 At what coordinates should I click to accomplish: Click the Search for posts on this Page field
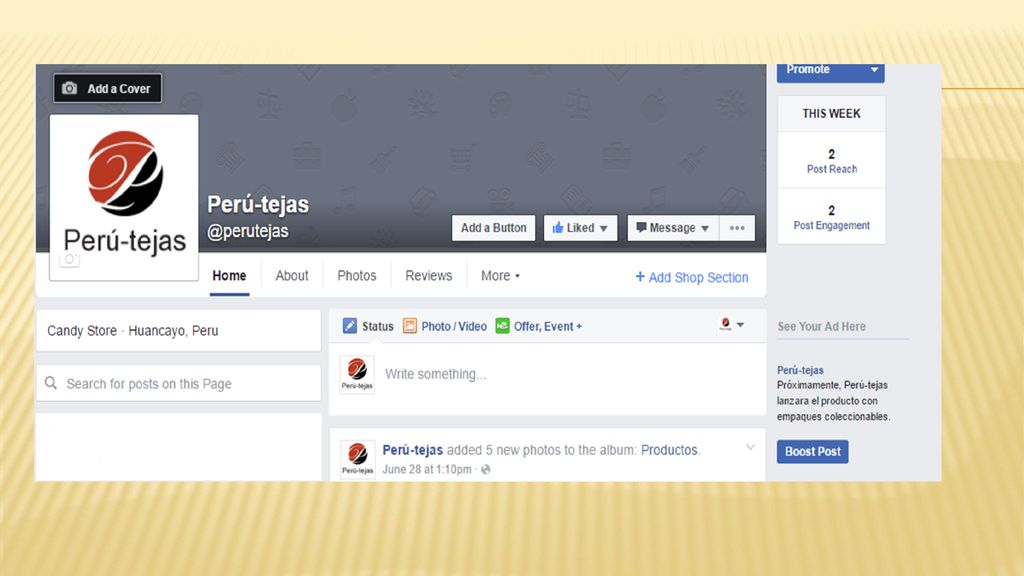tap(178, 383)
